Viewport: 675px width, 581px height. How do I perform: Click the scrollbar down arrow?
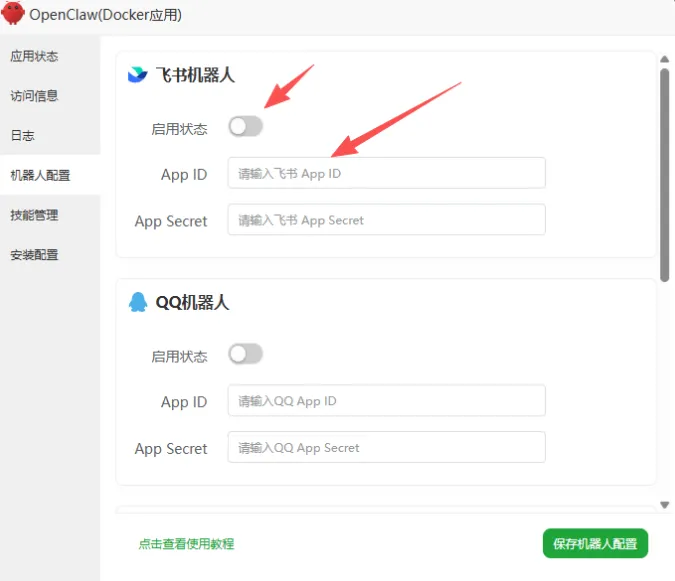tap(665, 505)
